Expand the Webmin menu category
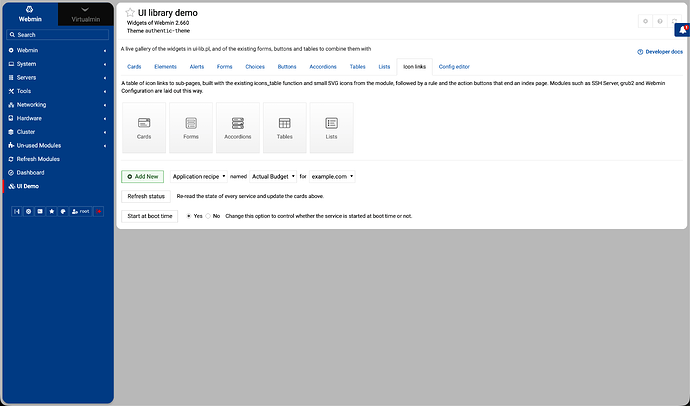Viewport: 690px width, 406px height. pos(58,50)
